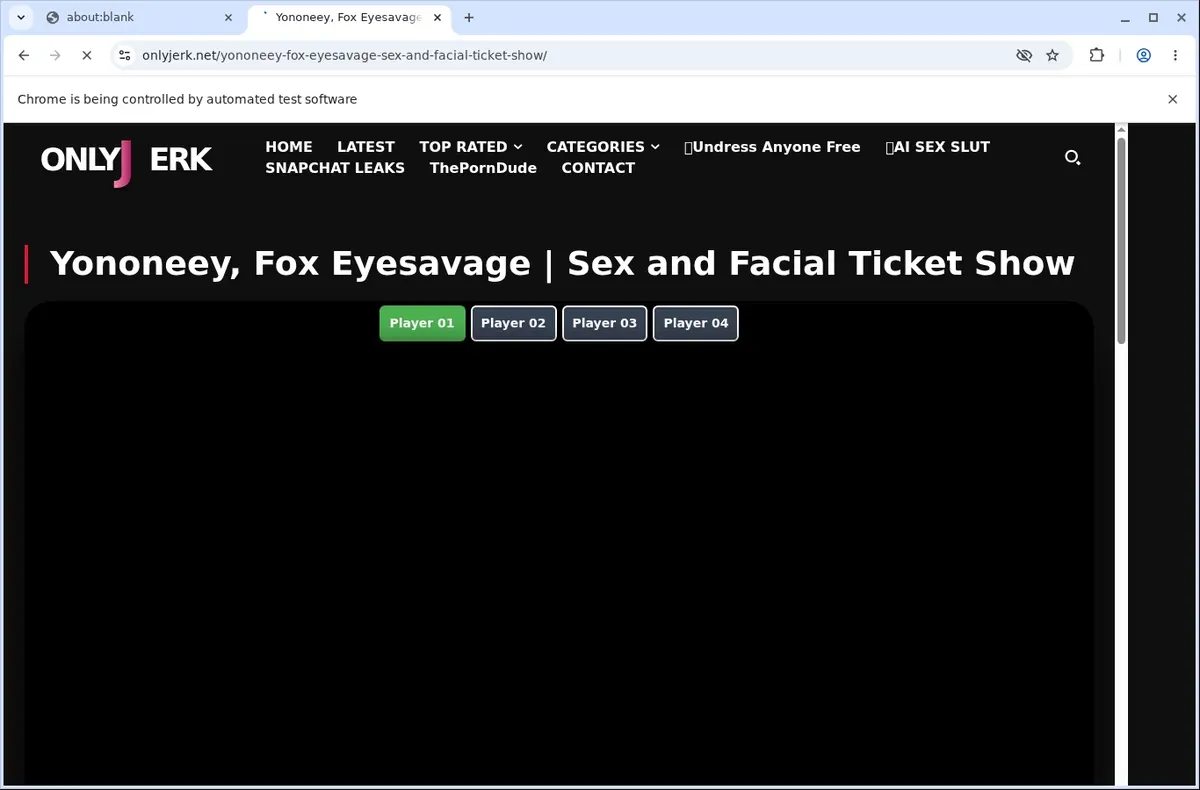Stop loading the current page
Image resolution: width=1200 pixels, height=790 pixels.
click(86, 56)
